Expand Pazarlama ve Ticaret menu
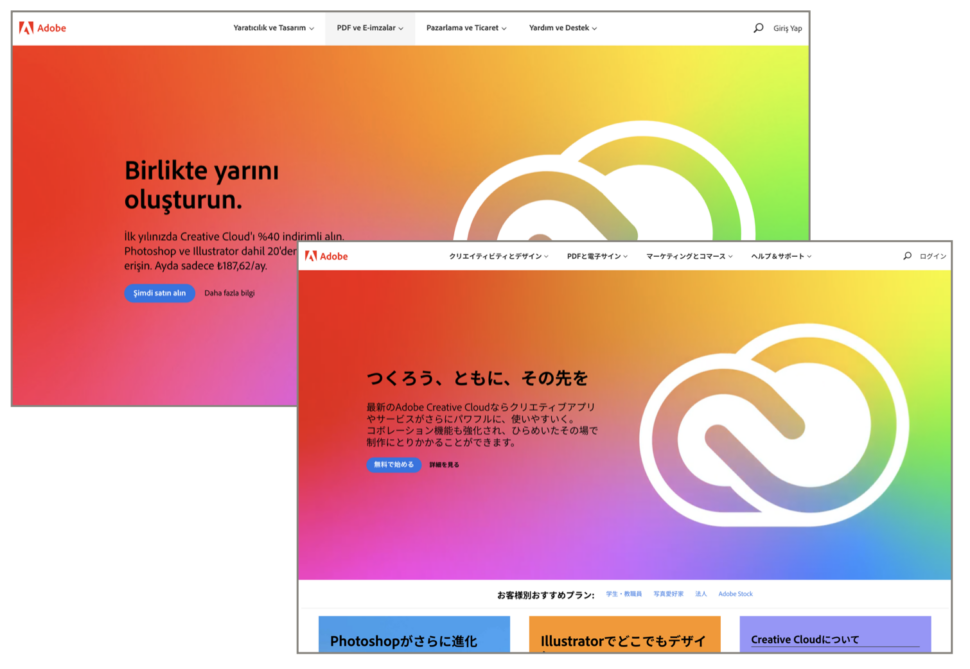This screenshot has width=970, height=669. click(x=466, y=28)
